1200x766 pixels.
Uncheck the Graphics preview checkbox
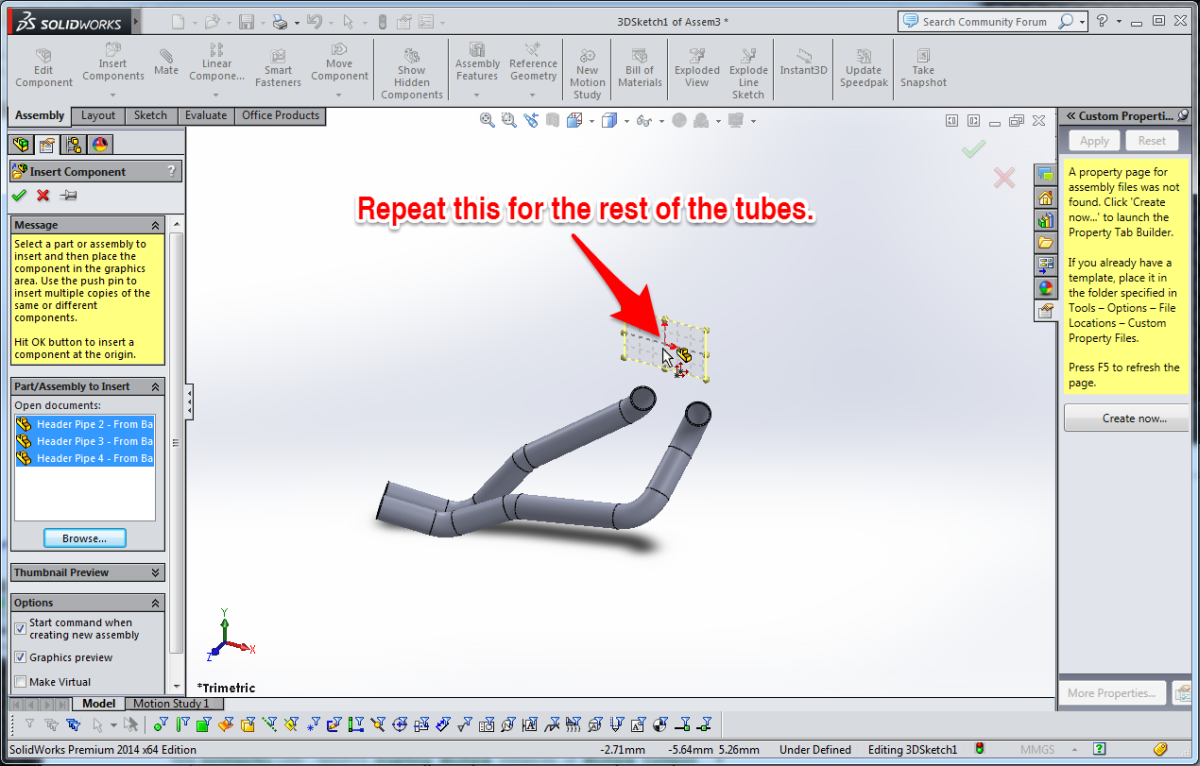(21, 657)
